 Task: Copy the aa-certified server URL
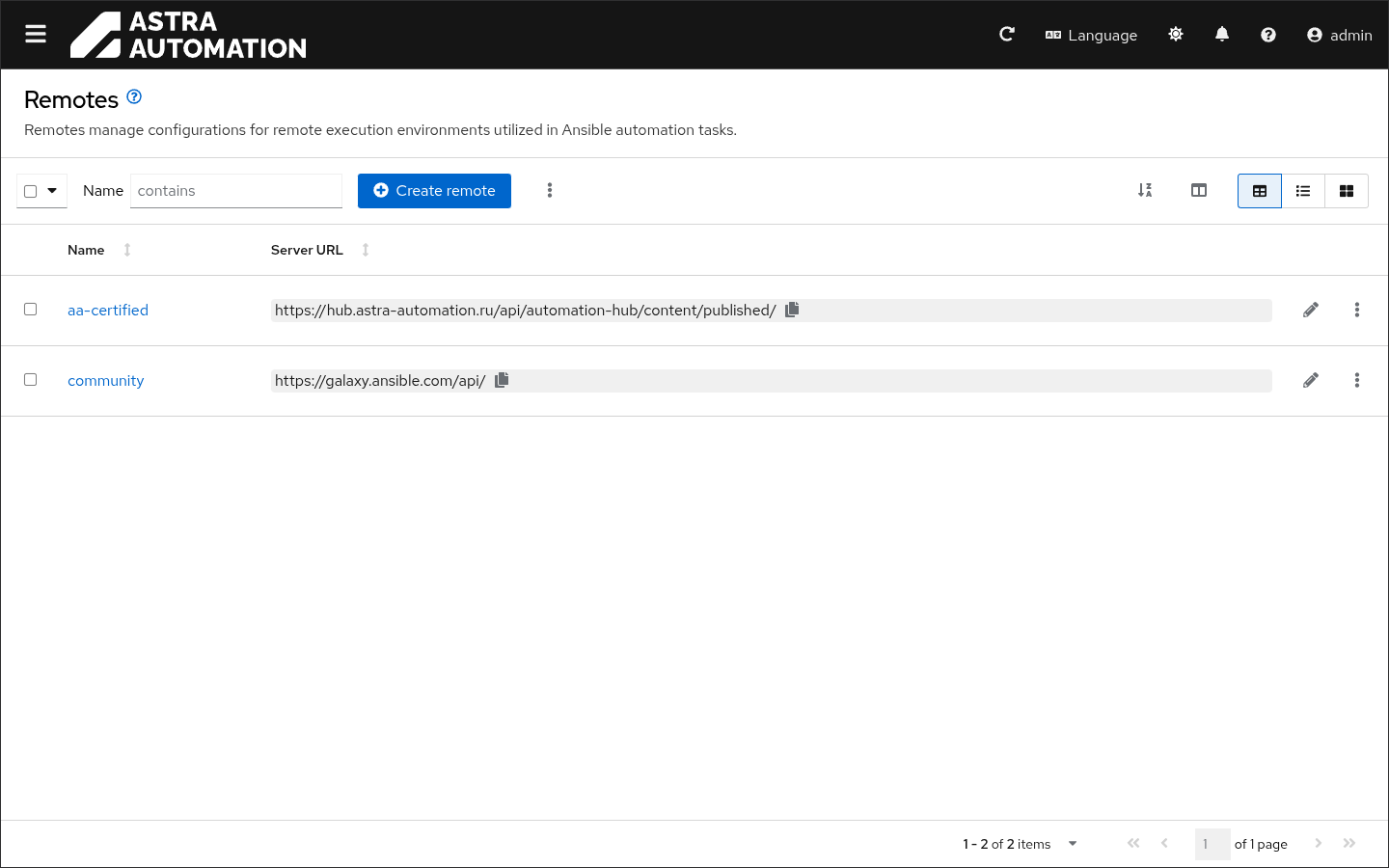tap(792, 310)
